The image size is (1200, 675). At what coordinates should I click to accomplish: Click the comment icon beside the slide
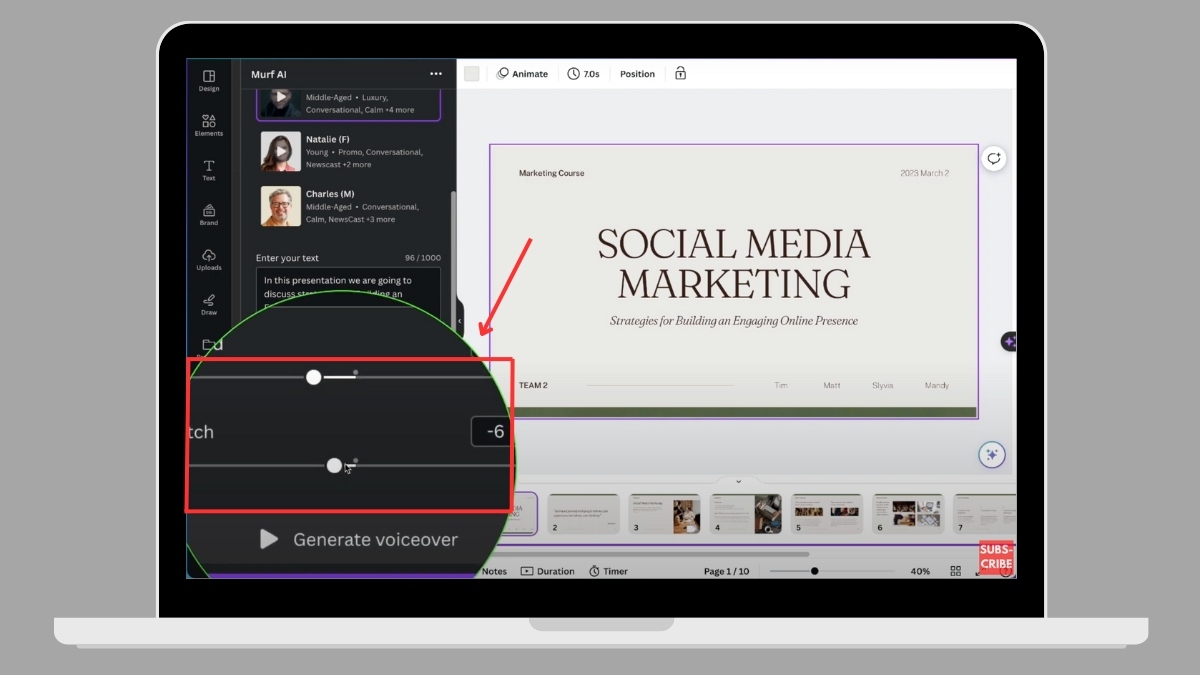(993, 159)
